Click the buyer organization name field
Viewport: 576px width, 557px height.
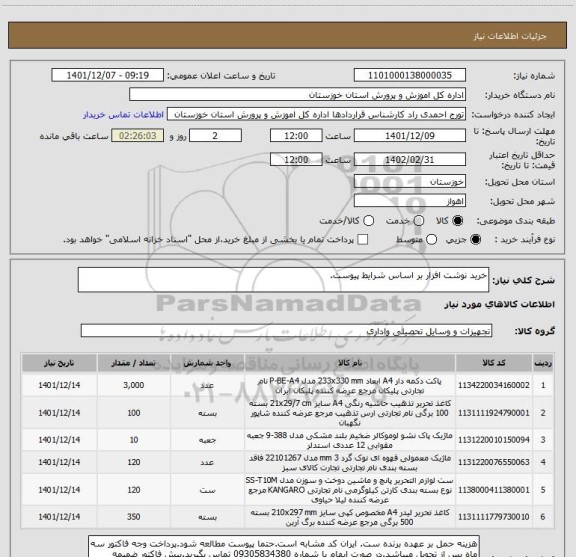click(x=298, y=95)
